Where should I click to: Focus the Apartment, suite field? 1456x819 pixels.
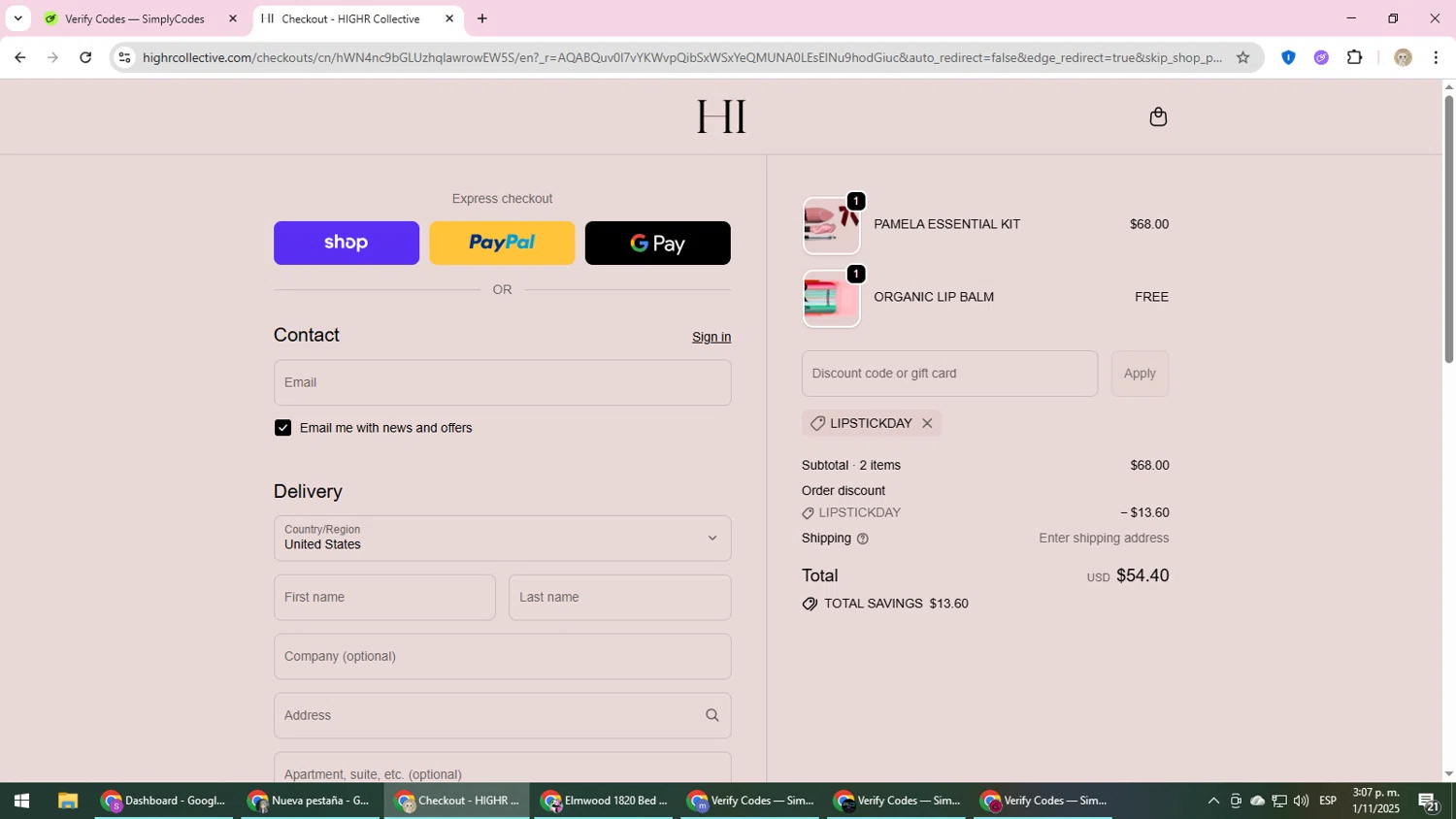[x=502, y=768]
